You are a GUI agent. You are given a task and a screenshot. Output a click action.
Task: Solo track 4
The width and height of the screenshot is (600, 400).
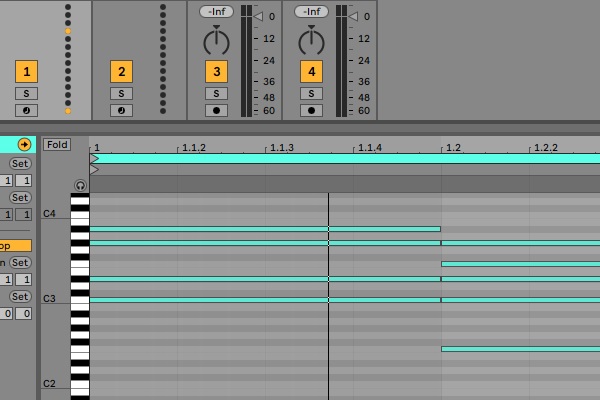click(x=311, y=93)
